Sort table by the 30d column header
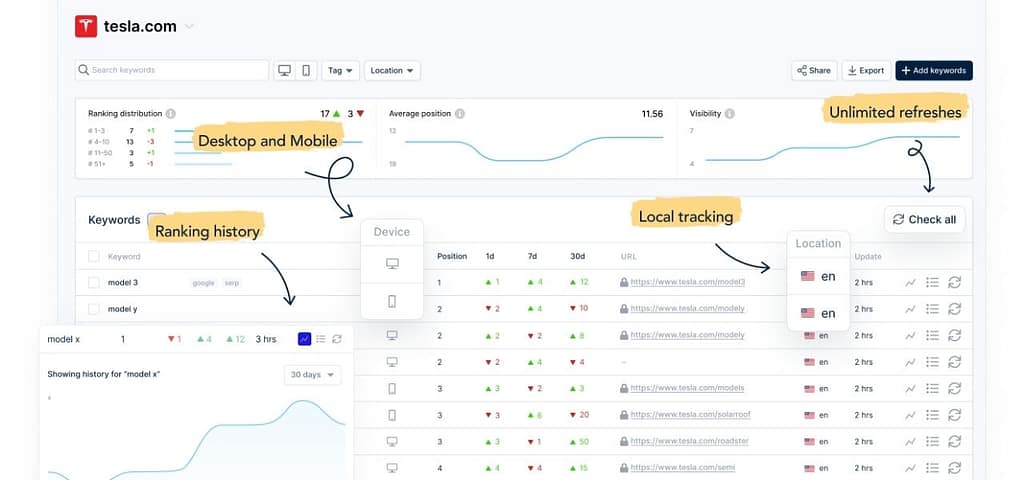 tap(579, 256)
